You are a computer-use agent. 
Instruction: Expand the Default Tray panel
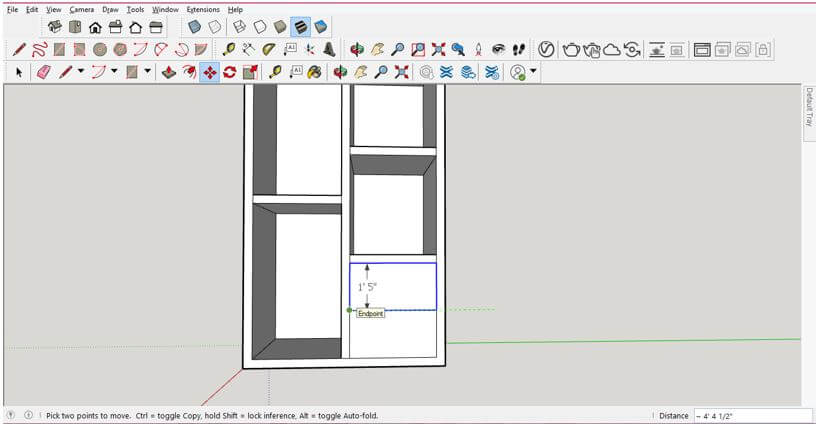pyautogui.click(x=809, y=107)
